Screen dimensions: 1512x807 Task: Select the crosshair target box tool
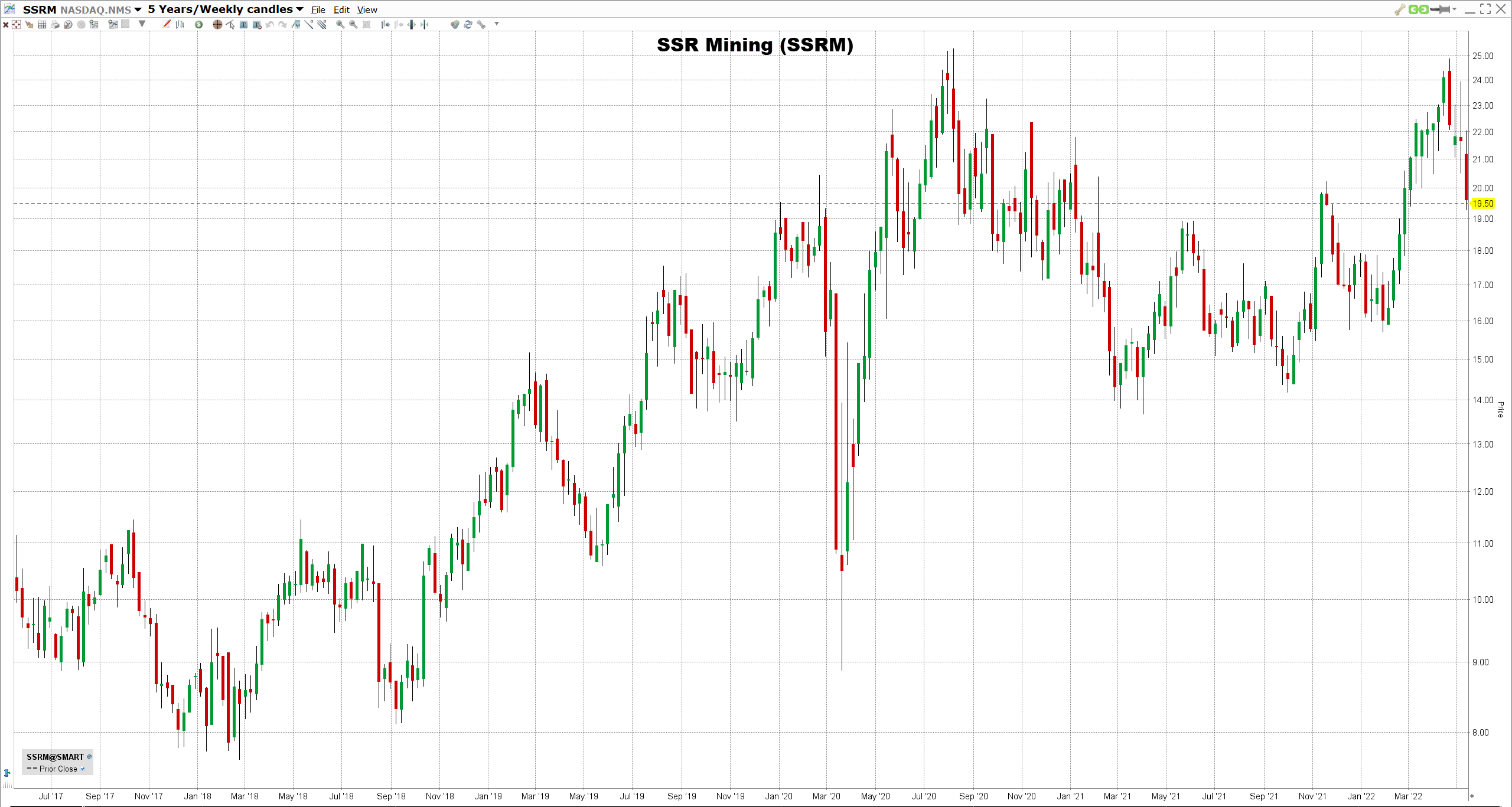16,24
